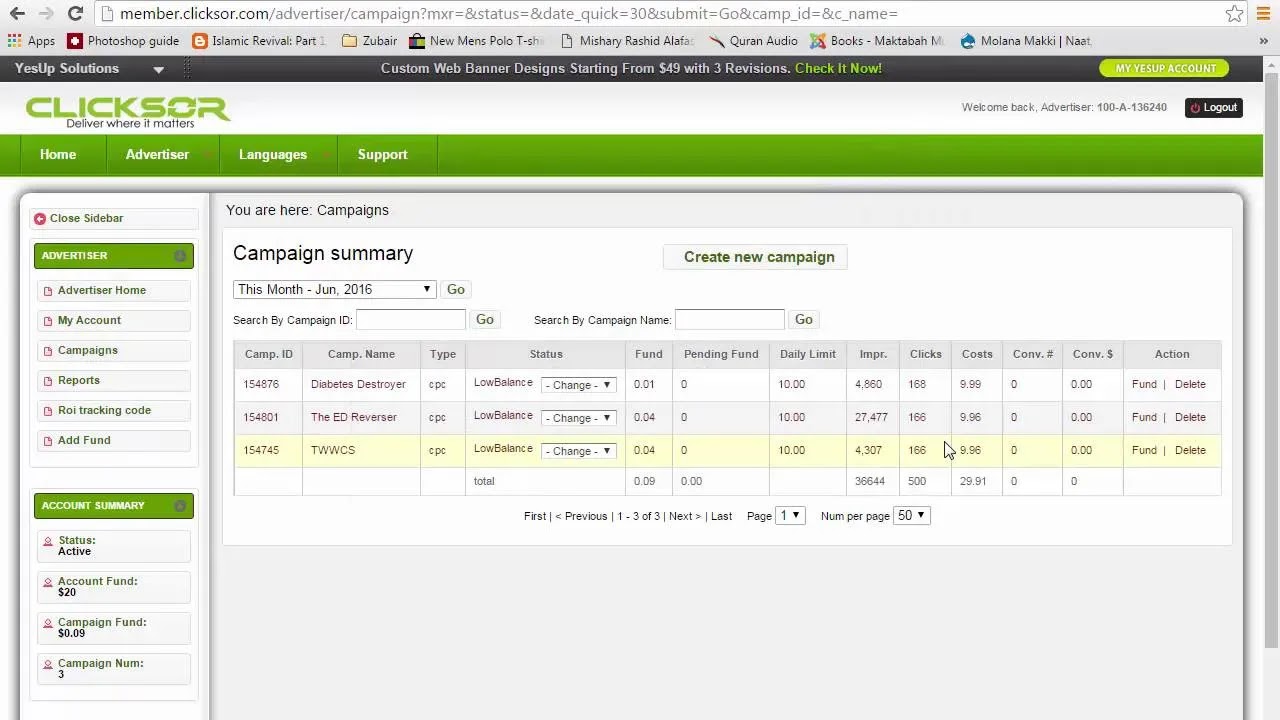
Task: Click Go next to Campaign ID search
Action: tap(484, 319)
